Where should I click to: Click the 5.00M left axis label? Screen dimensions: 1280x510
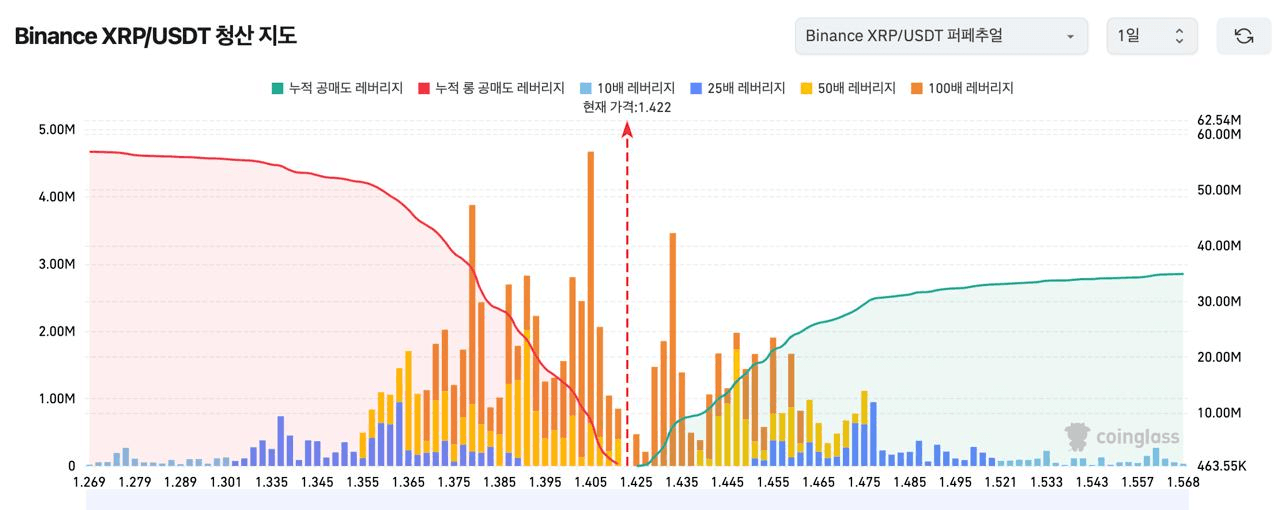coord(57,130)
